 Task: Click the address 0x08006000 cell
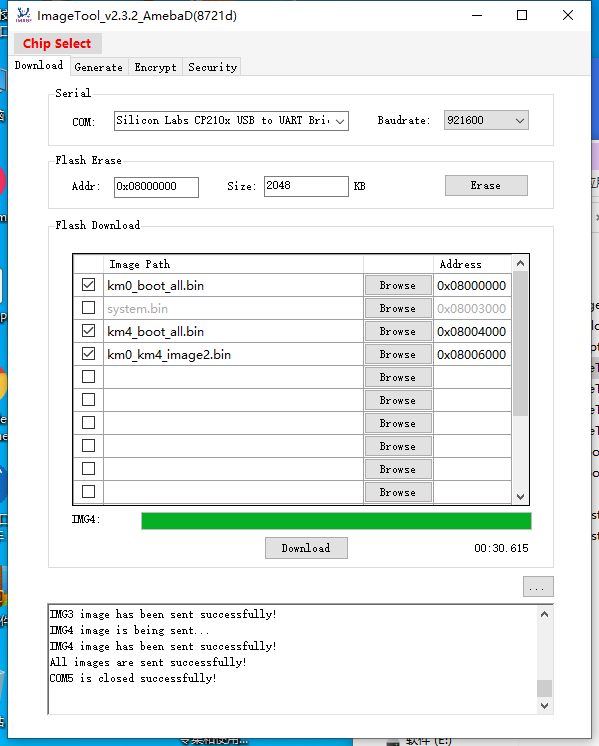[x=472, y=354]
